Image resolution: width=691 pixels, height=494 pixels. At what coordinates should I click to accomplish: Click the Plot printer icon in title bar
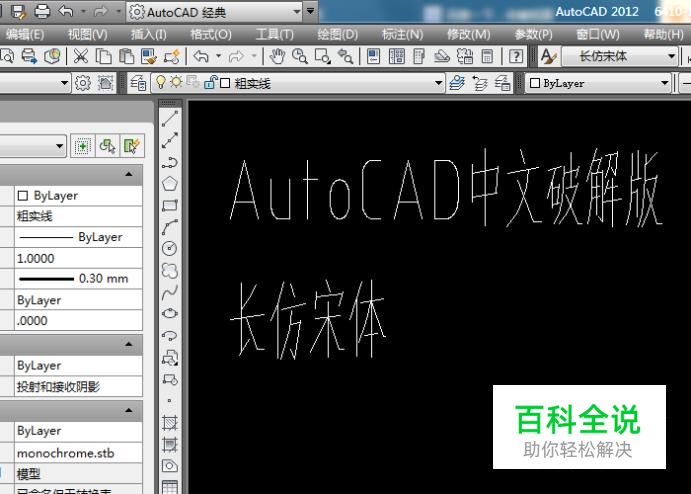[42, 11]
